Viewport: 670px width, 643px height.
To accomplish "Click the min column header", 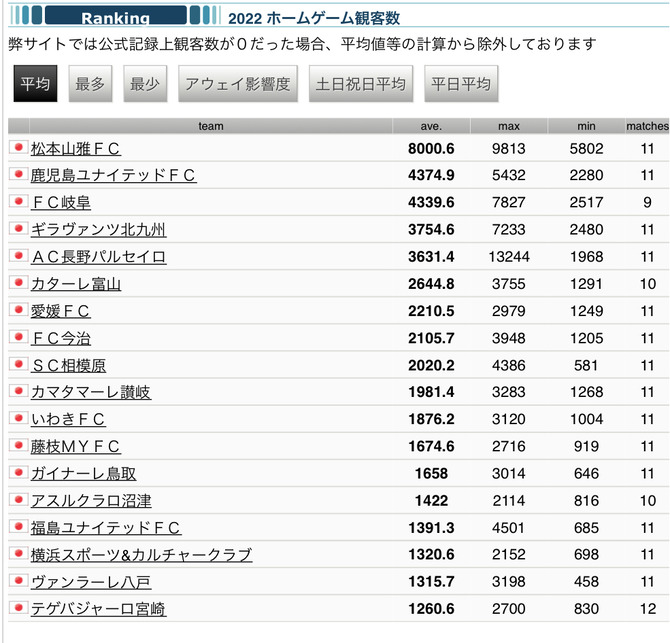I will tap(586, 126).
